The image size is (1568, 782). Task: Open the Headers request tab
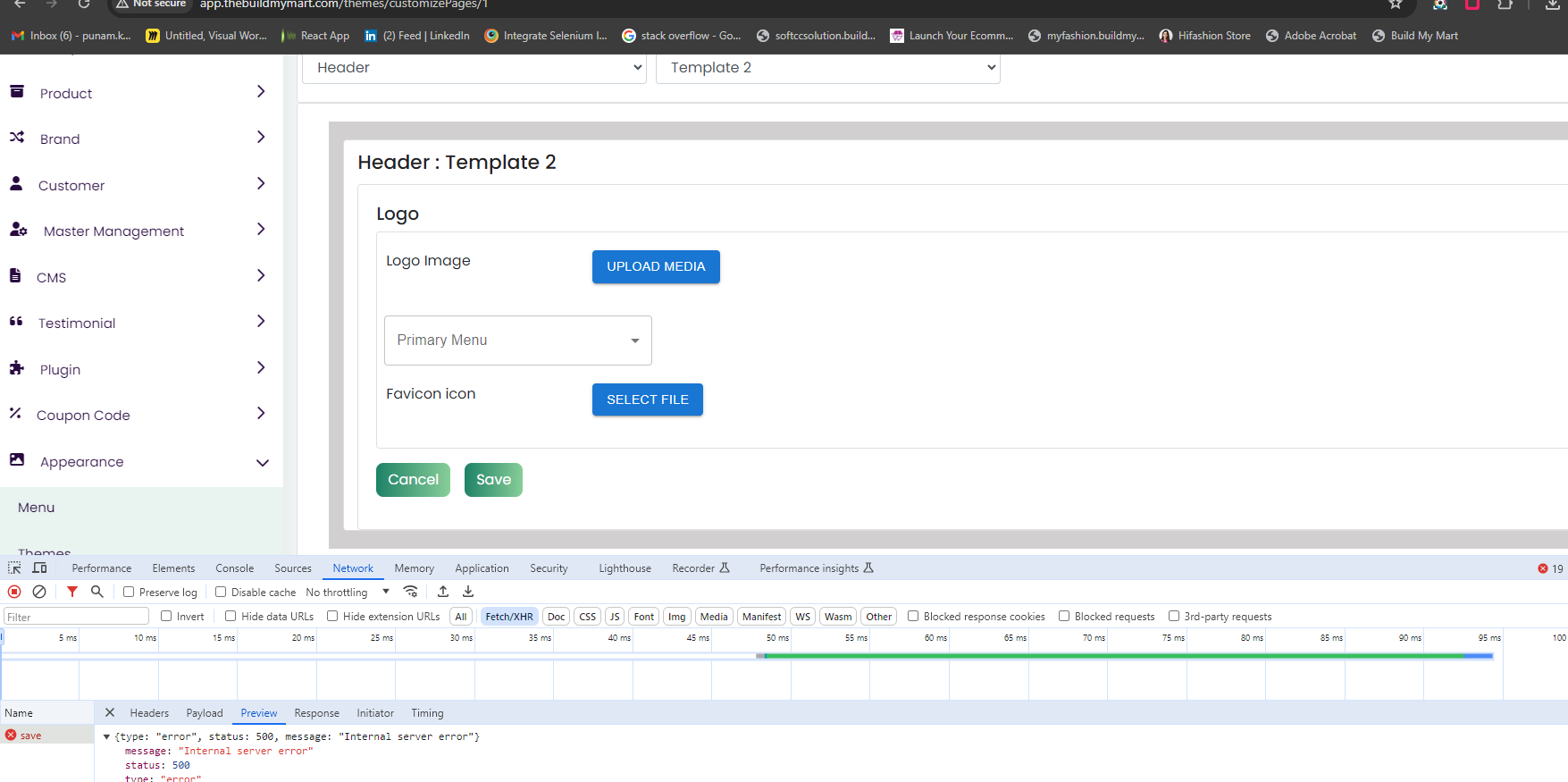149,713
